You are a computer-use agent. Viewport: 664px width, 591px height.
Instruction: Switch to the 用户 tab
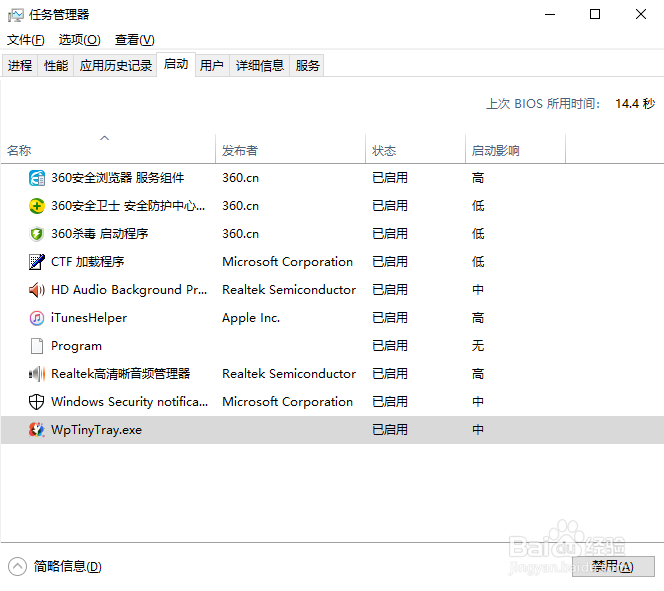212,66
